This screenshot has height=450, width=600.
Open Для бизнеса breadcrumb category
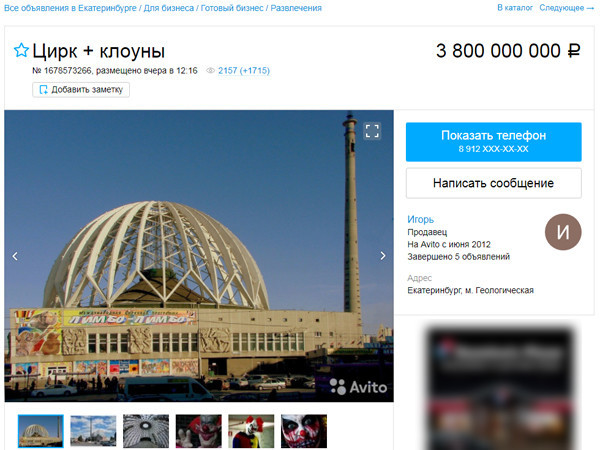(169, 8)
